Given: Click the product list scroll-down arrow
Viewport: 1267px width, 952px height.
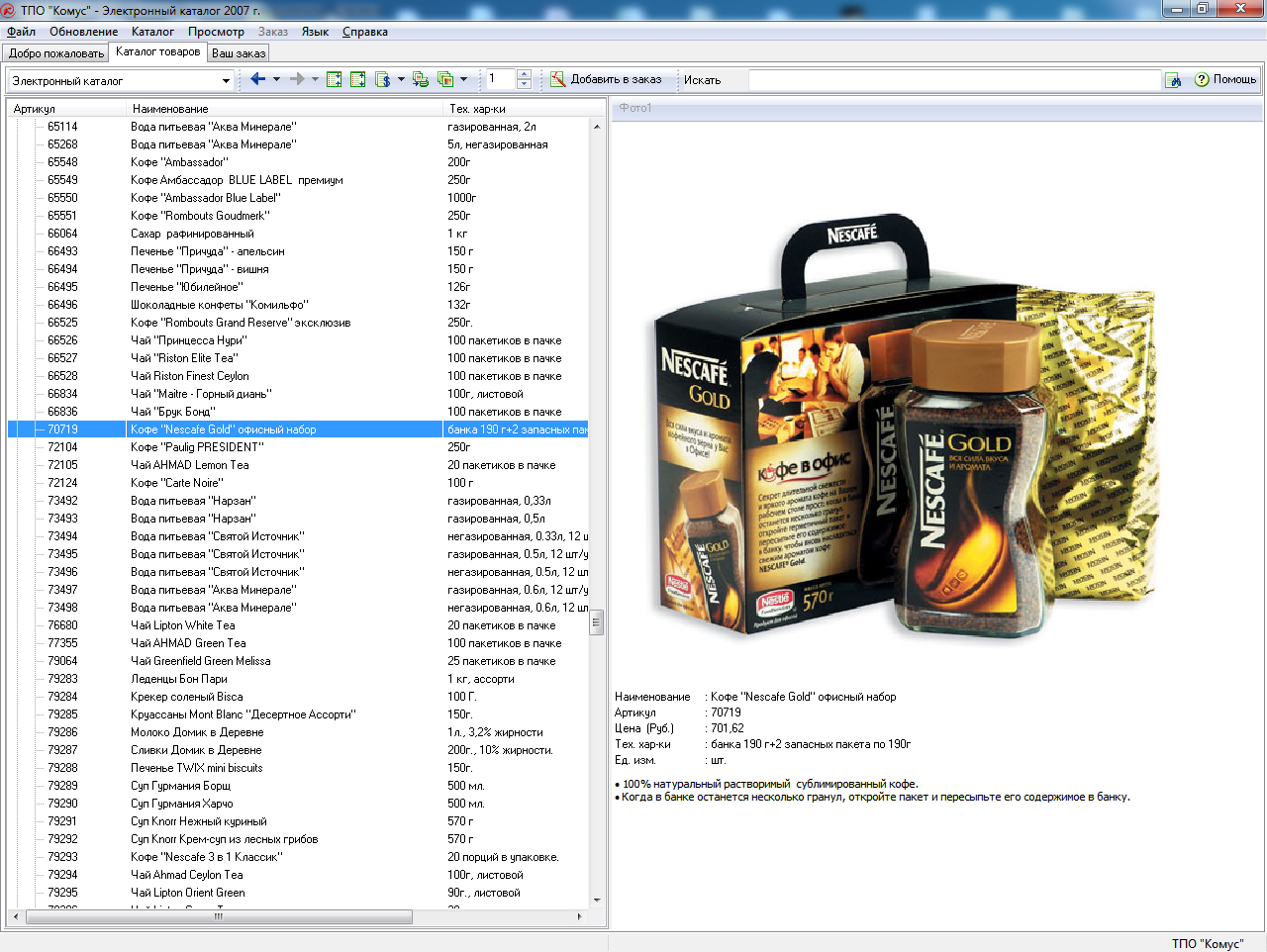Looking at the screenshot, I should click(597, 901).
